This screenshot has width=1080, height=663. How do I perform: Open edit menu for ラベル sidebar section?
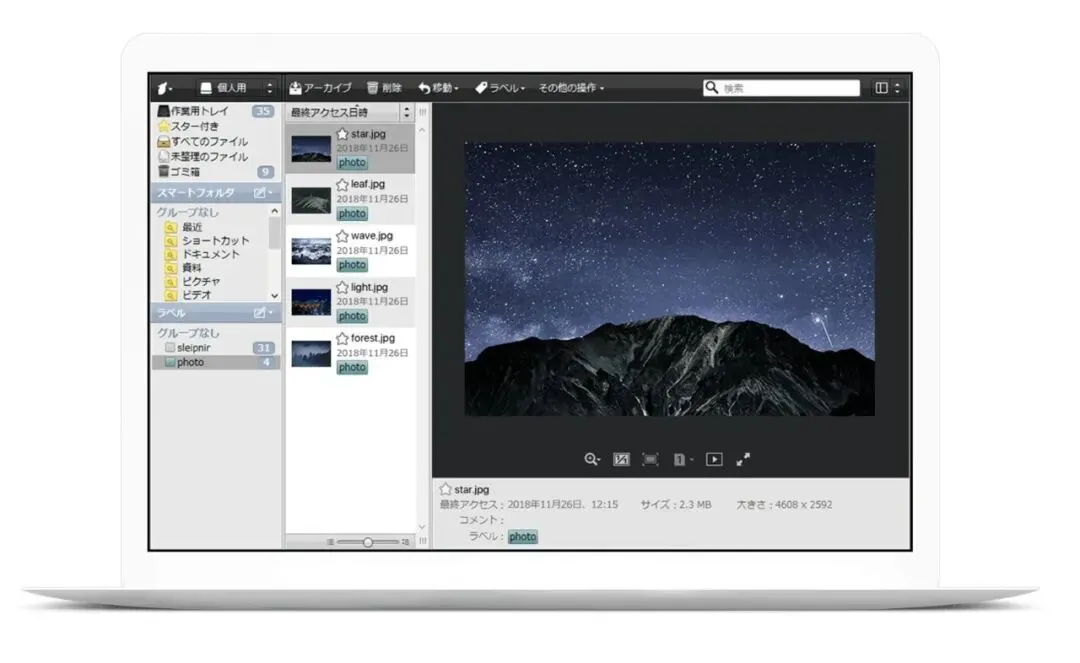point(262,313)
